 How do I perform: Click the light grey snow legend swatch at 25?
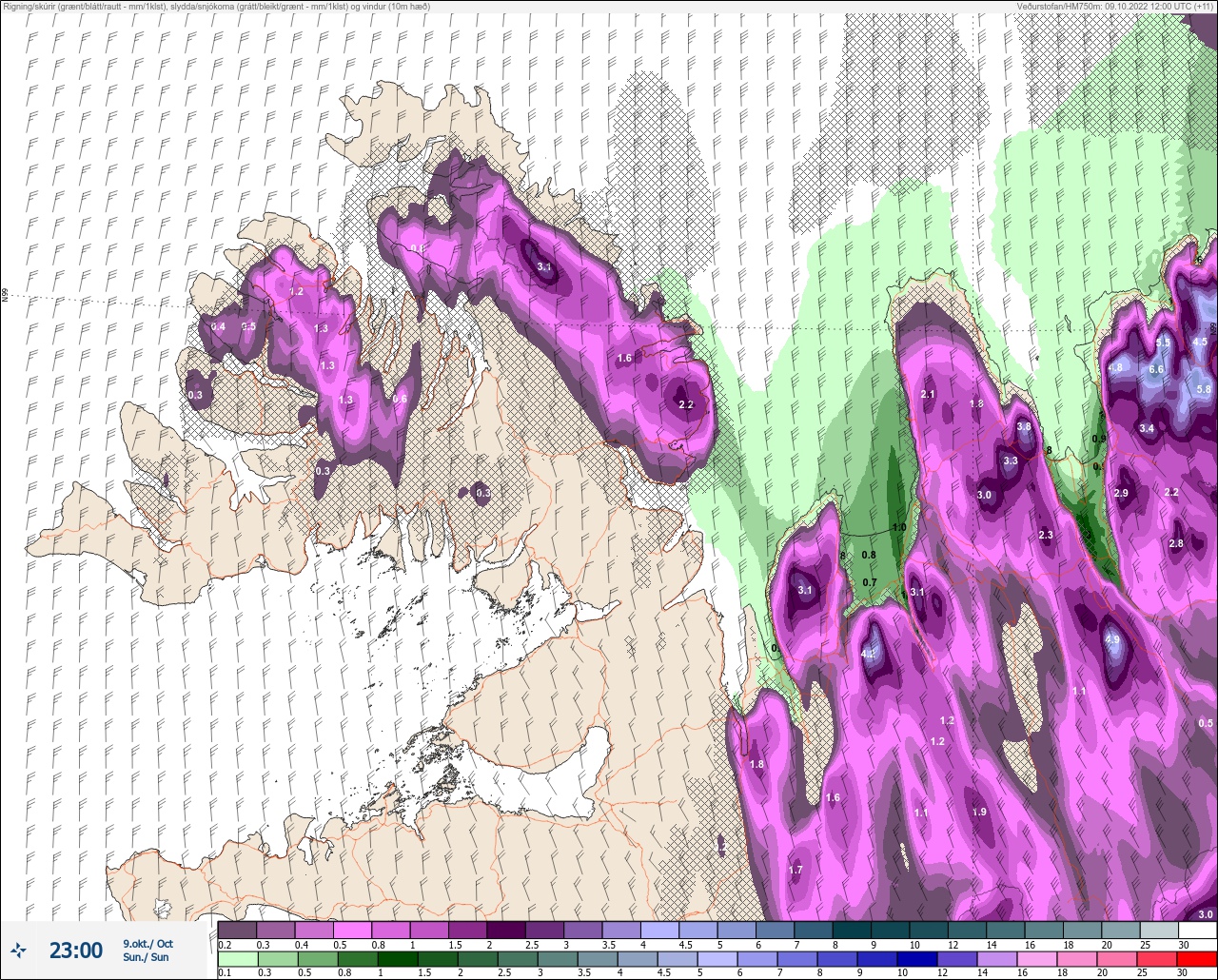pos(1159,930)
